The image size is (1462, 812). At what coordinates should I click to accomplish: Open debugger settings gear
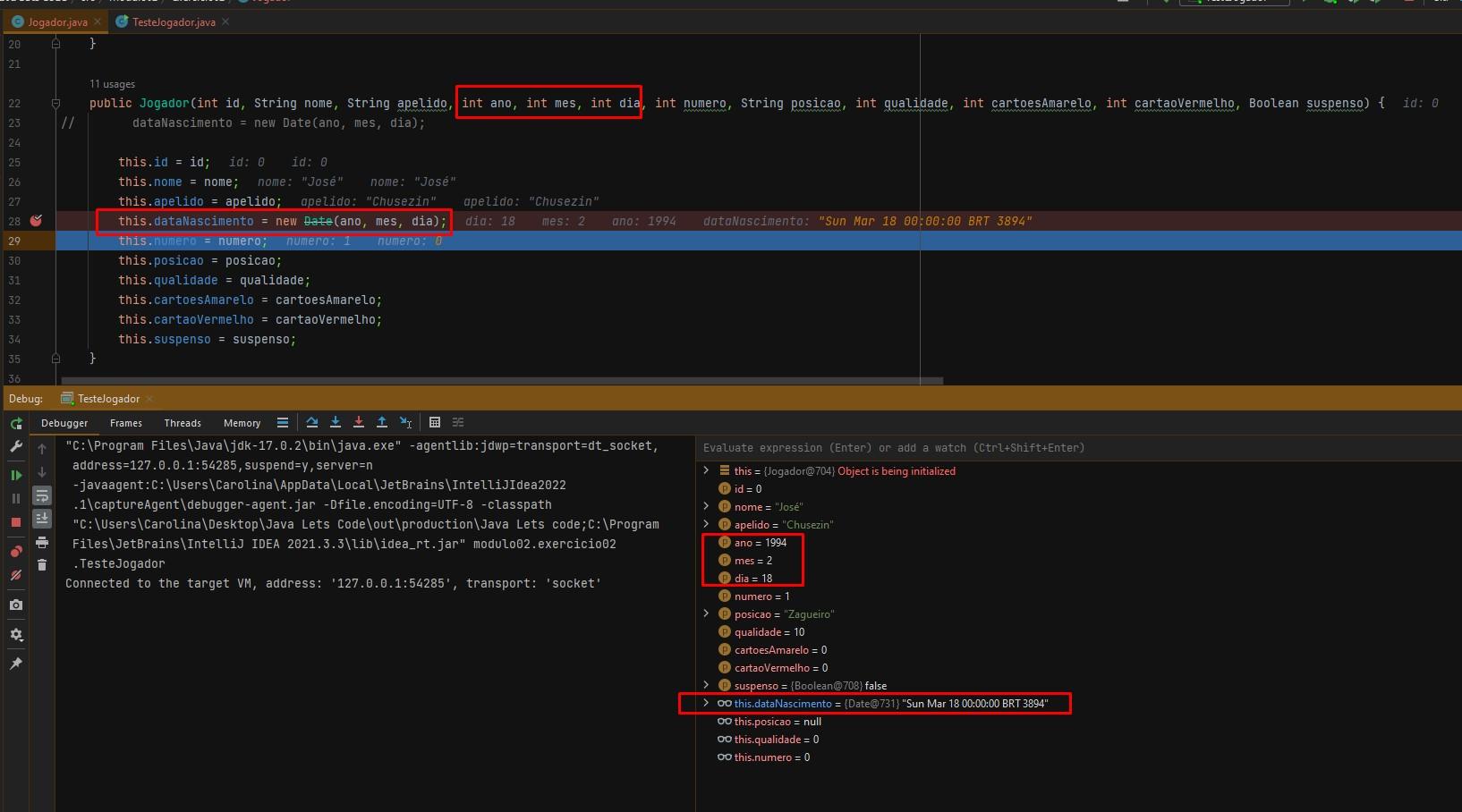(16, 634)
